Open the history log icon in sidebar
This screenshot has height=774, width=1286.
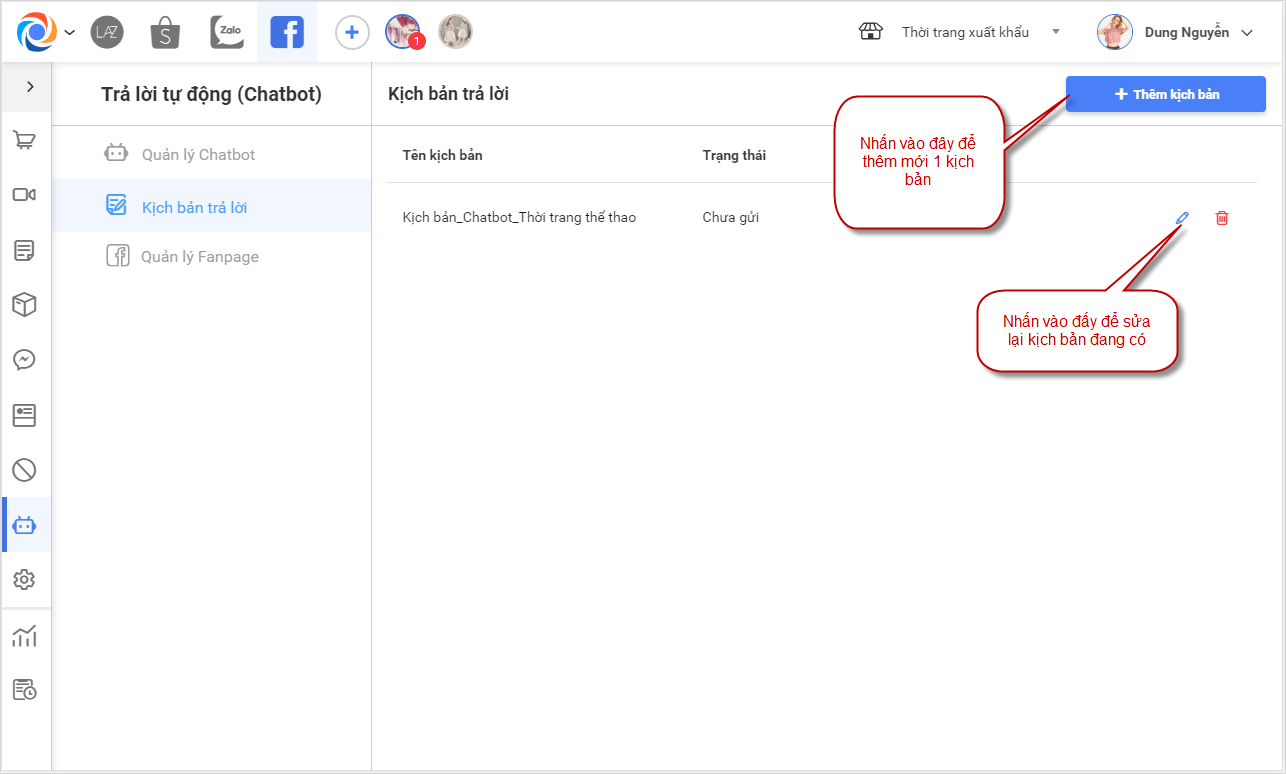point(24,689)
